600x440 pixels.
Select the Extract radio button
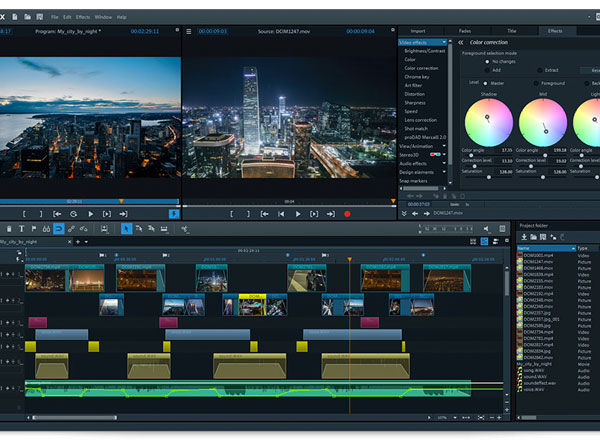pyautogui.click(x=540, y=70)
